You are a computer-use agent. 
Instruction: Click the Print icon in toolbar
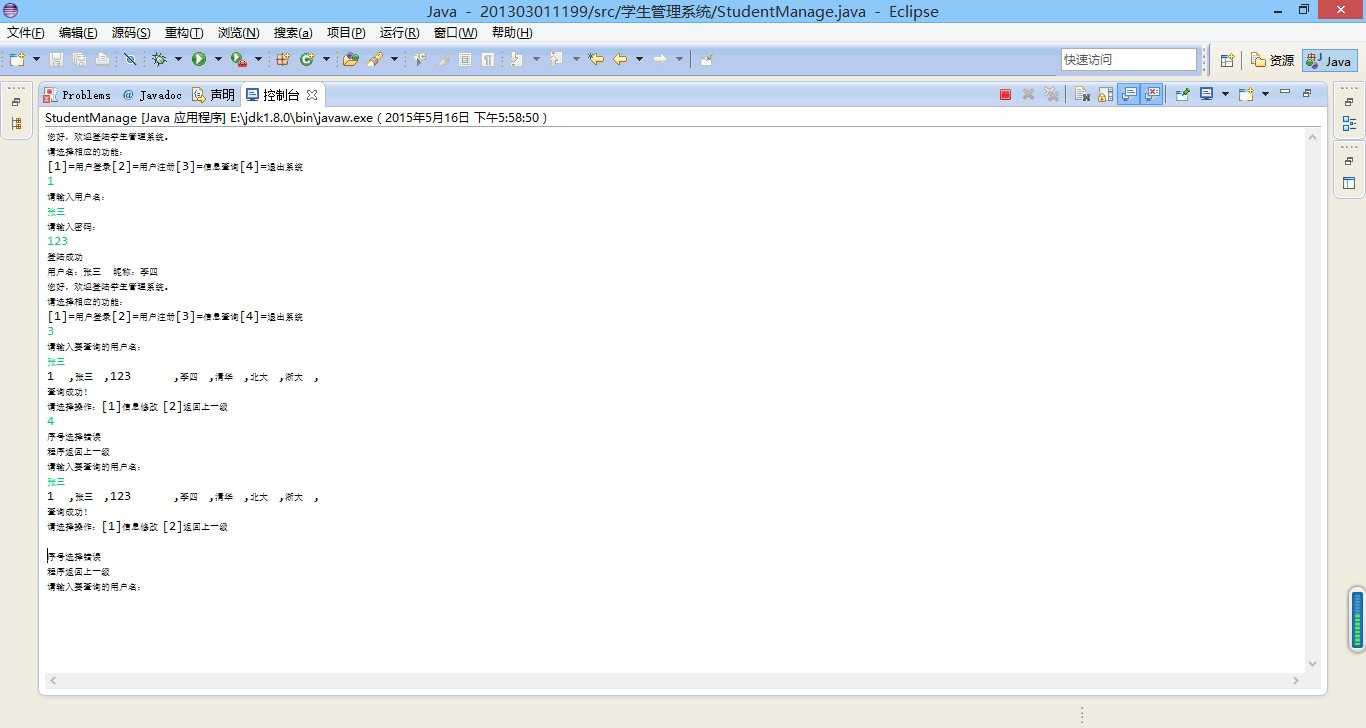pos(102,60)
